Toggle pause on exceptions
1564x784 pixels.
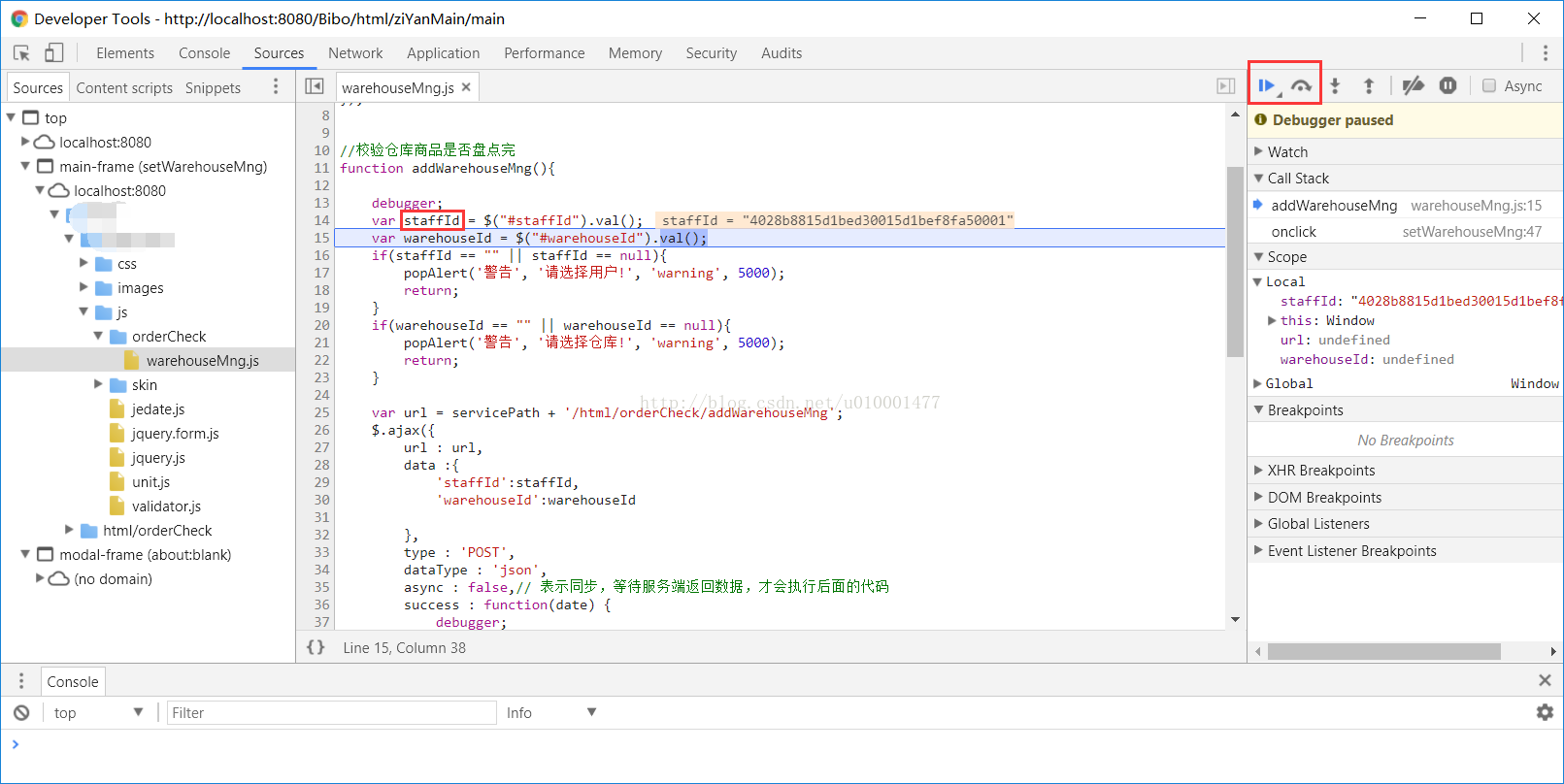1448,86
